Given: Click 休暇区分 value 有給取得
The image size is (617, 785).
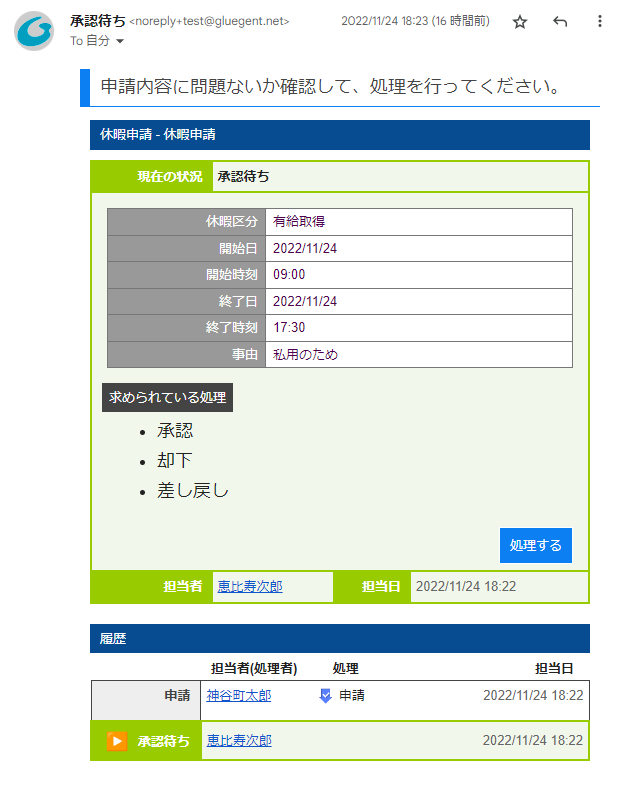Looking at the screenshot, I should pos(298,221).
